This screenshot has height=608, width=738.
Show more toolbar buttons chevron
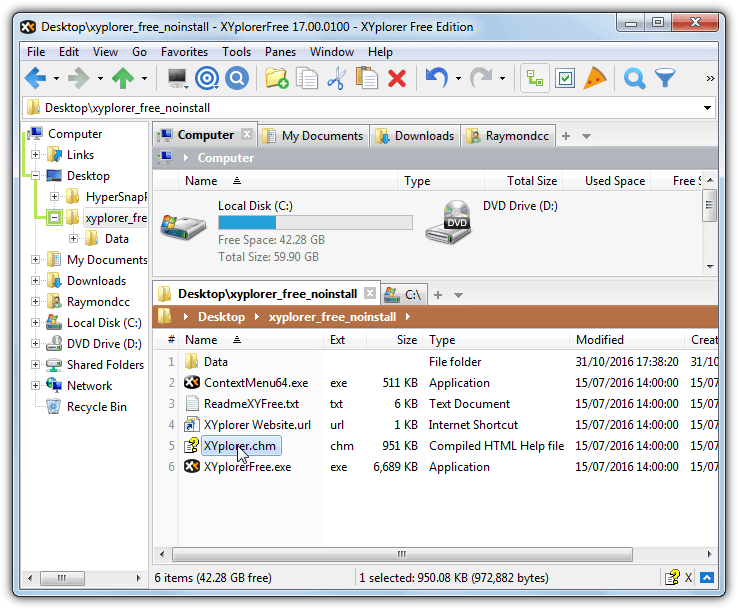click(710, 79)
